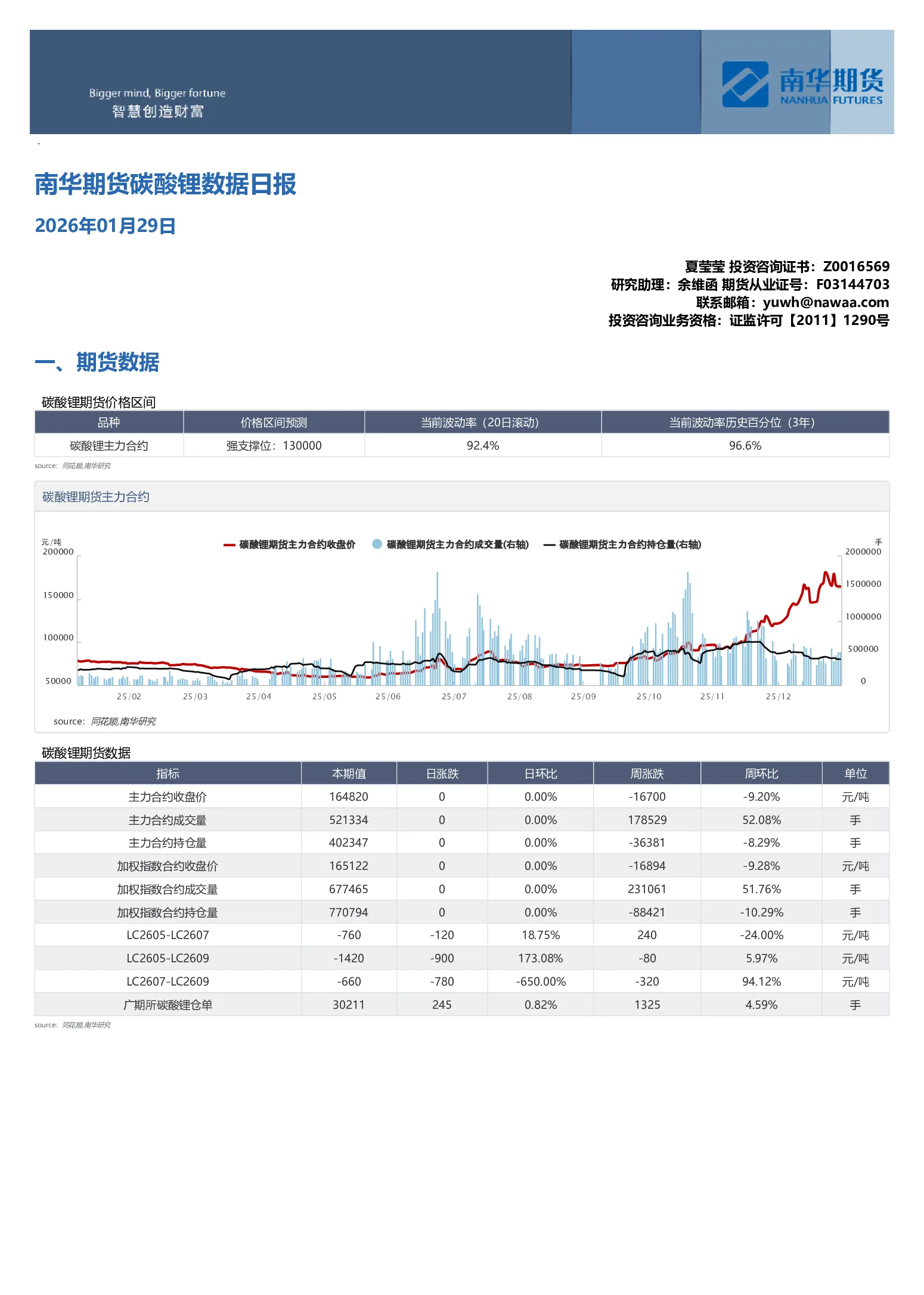Click the 当前波动率历史百分位（3年）header
924x1295 pixels.
745,423
